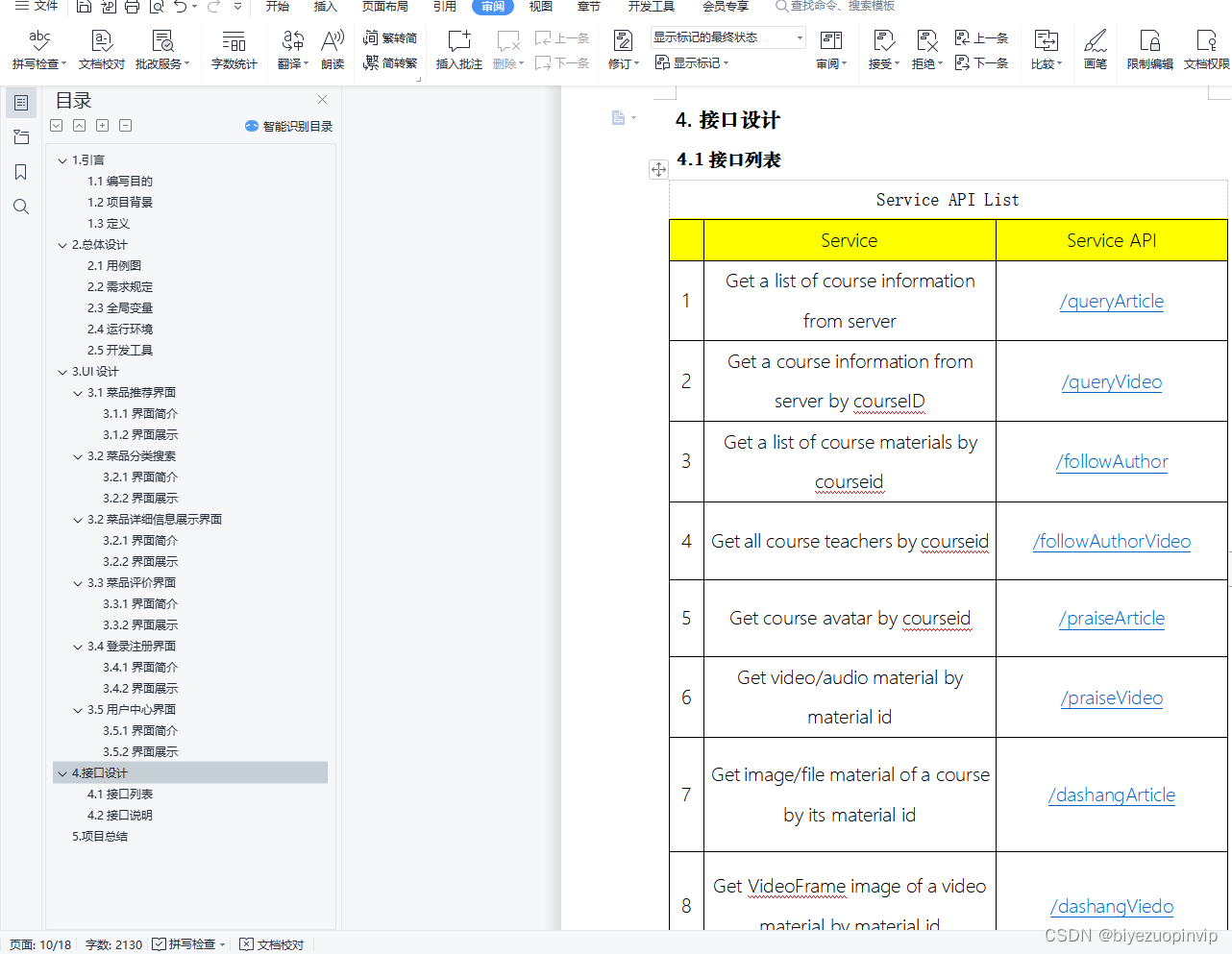Click the demote level minus button in outline

click(x=126, y=126)
